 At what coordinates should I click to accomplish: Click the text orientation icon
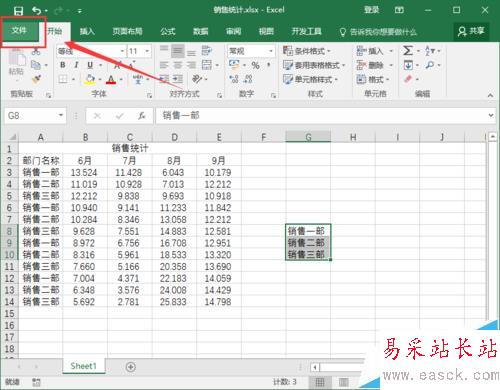click(x=197, y=79)
